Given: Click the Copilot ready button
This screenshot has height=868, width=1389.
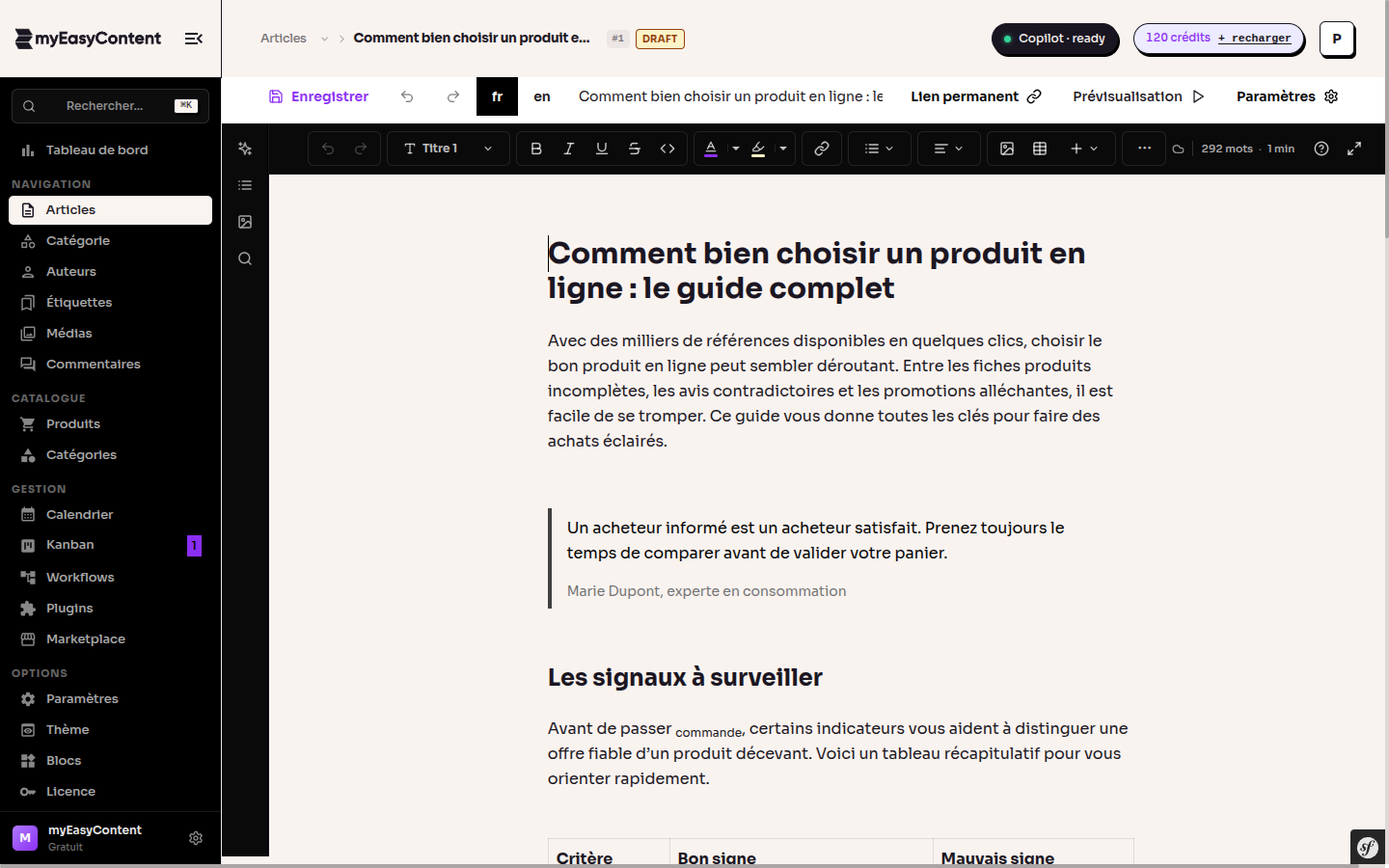Looking at the screenshot, I should pos(1054,39).
